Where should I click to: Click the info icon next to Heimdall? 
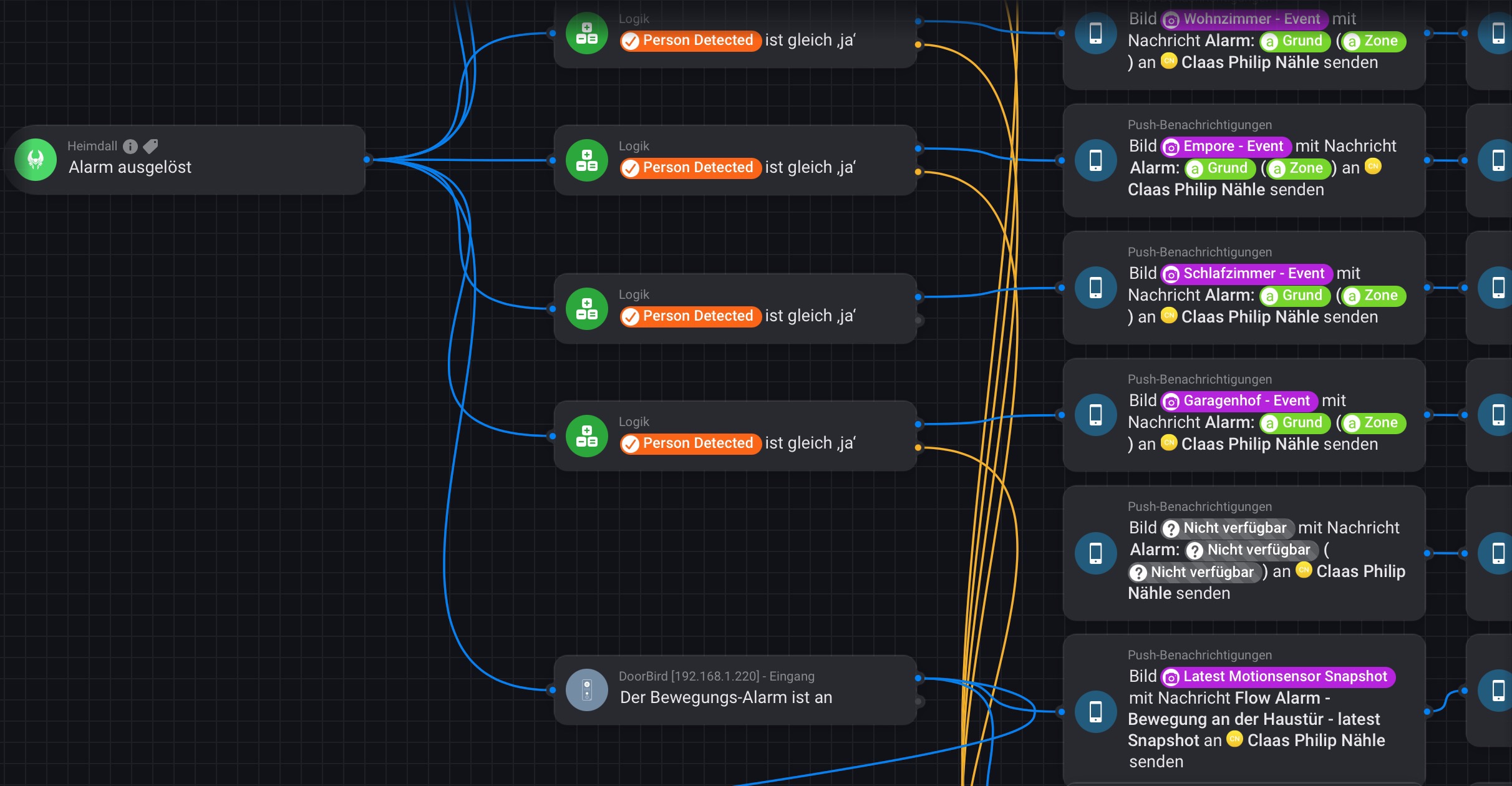130,146
